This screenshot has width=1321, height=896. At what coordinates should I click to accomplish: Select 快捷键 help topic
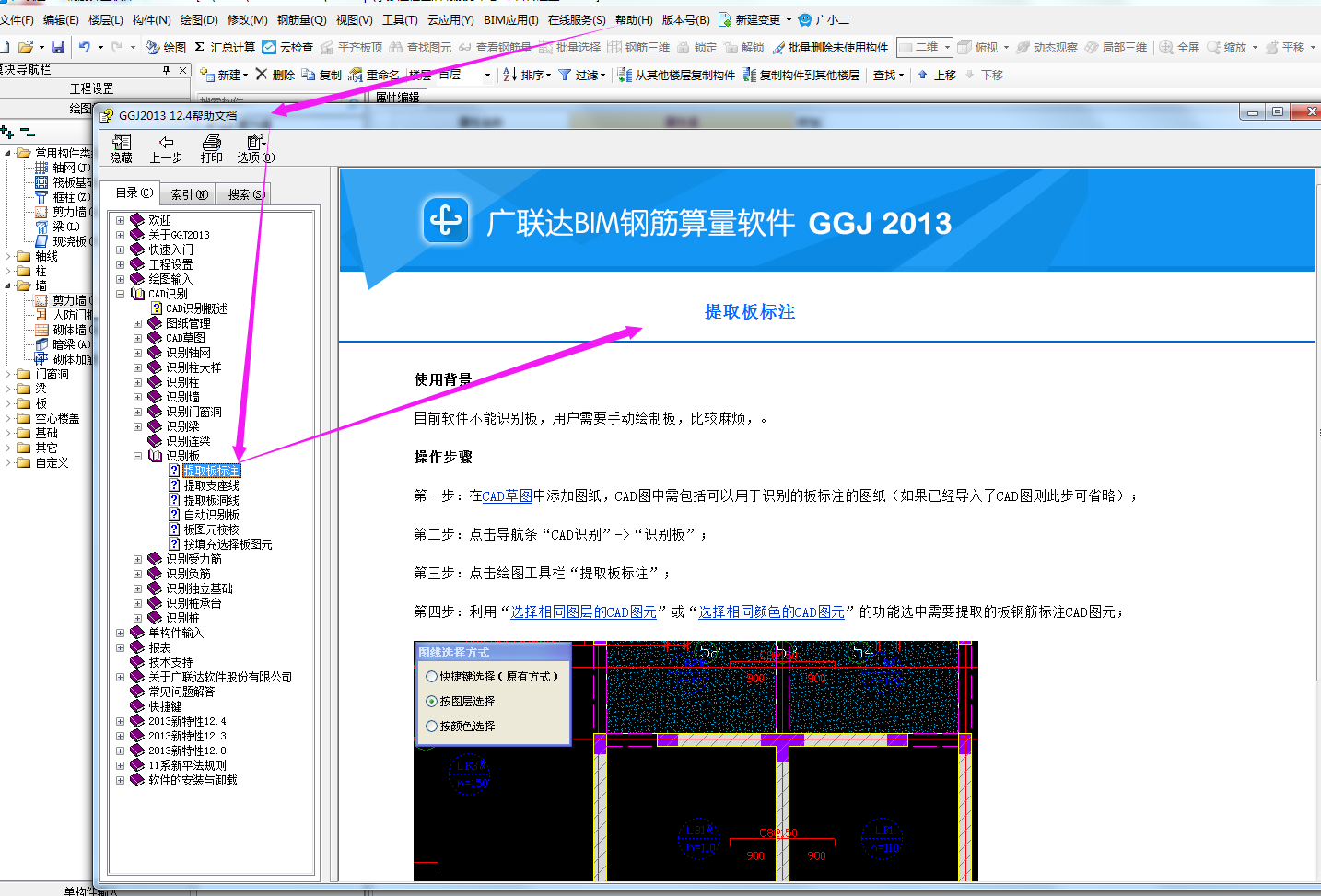[x=165, y=706]
